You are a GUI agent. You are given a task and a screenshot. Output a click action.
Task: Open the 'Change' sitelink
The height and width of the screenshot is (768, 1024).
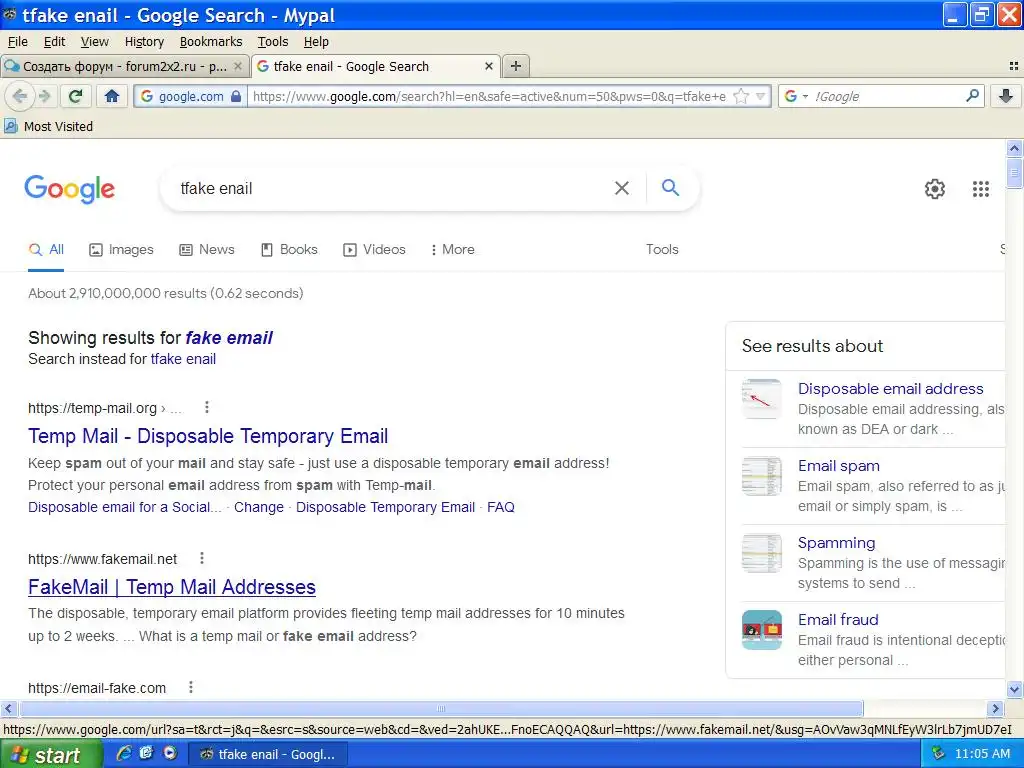tap(259, 507)
